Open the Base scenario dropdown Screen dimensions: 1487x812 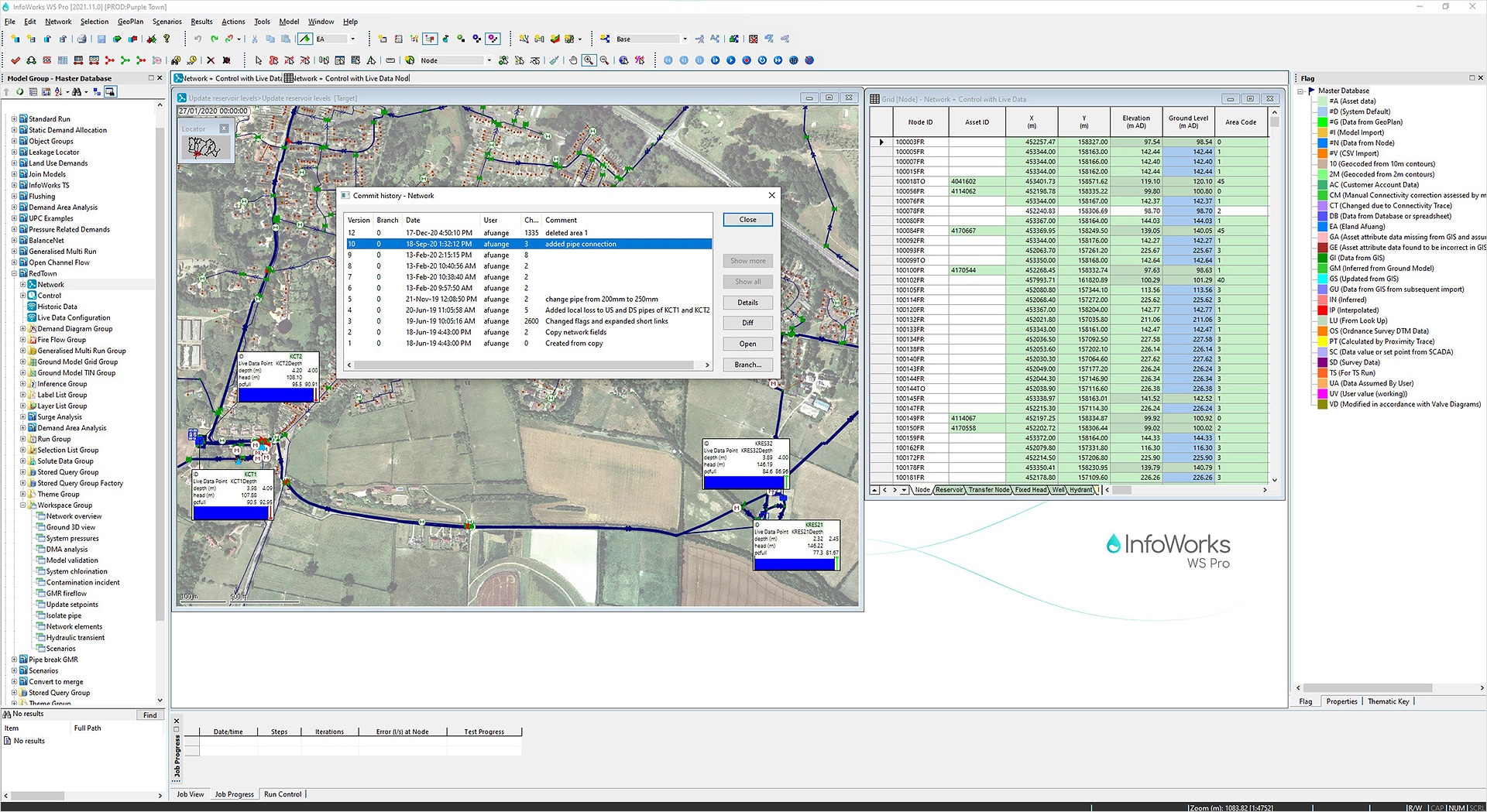click(685, 39)
